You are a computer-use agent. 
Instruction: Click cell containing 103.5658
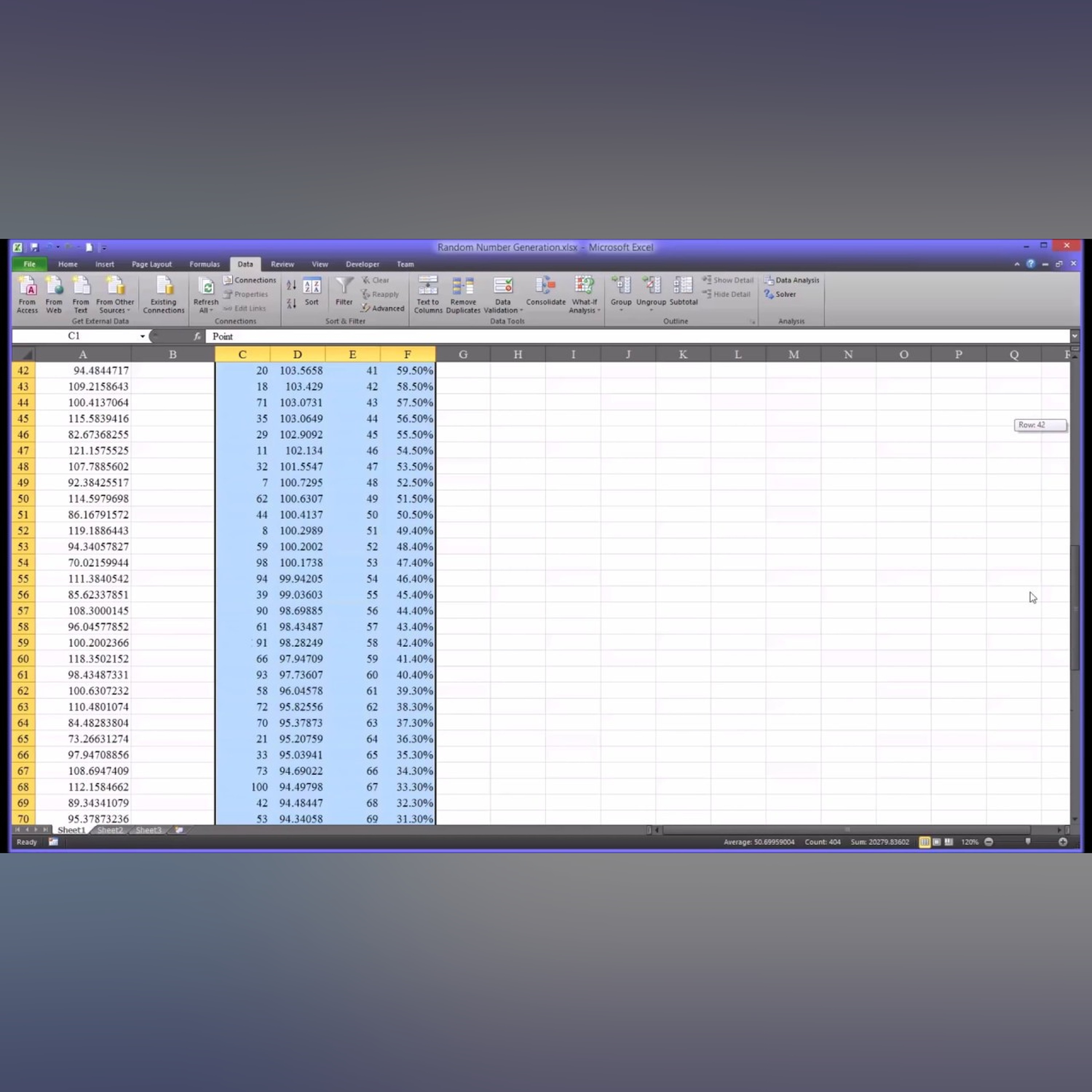click(x=298, y=371)
